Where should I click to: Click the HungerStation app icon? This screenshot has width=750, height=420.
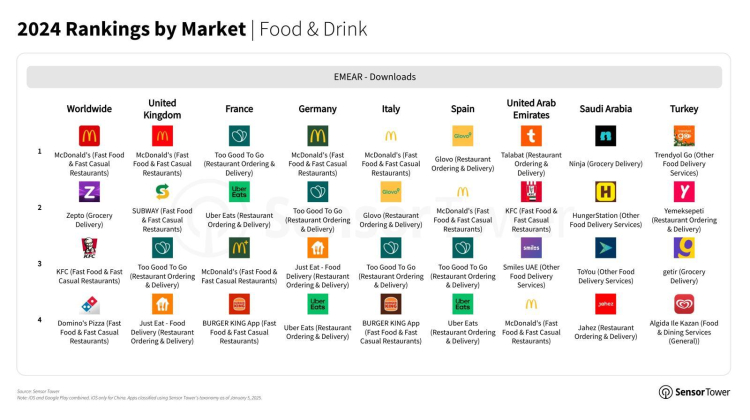606,192
